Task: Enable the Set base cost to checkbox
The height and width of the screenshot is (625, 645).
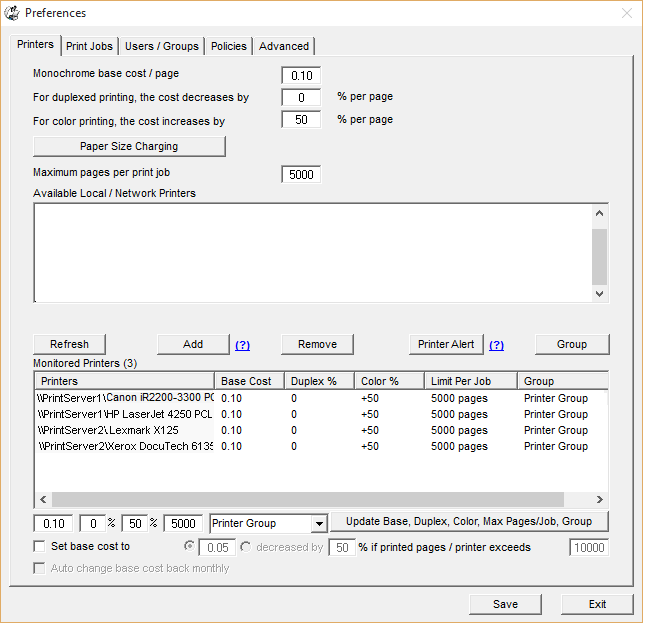Action: click(x=39, y=547)
